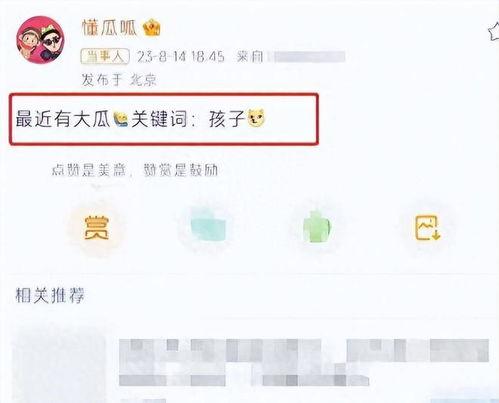Tap the green blurred icon
The image size is (499, 403).
click(317, 227)
